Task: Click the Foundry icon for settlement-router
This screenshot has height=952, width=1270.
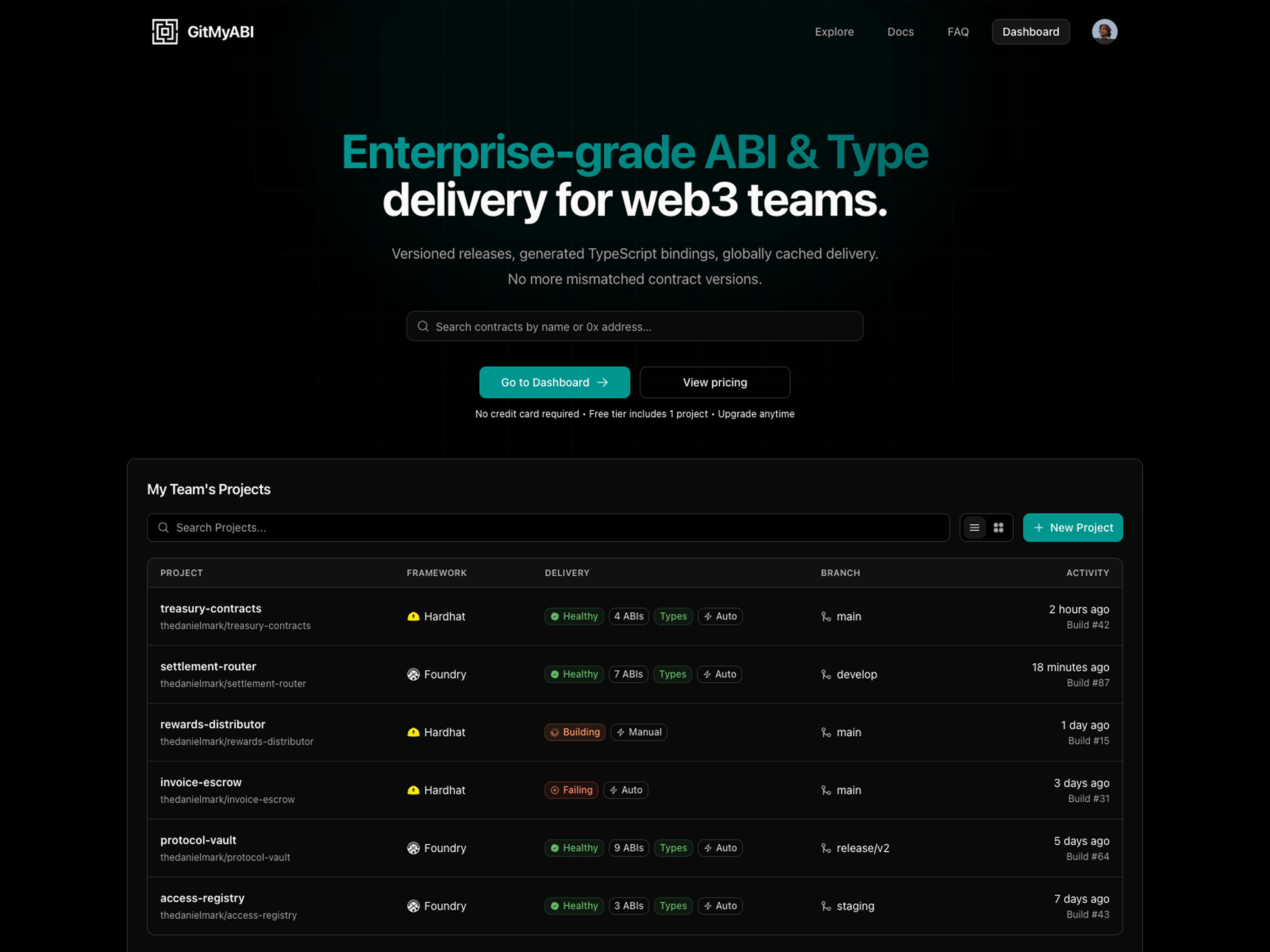Action: point(414,674)
